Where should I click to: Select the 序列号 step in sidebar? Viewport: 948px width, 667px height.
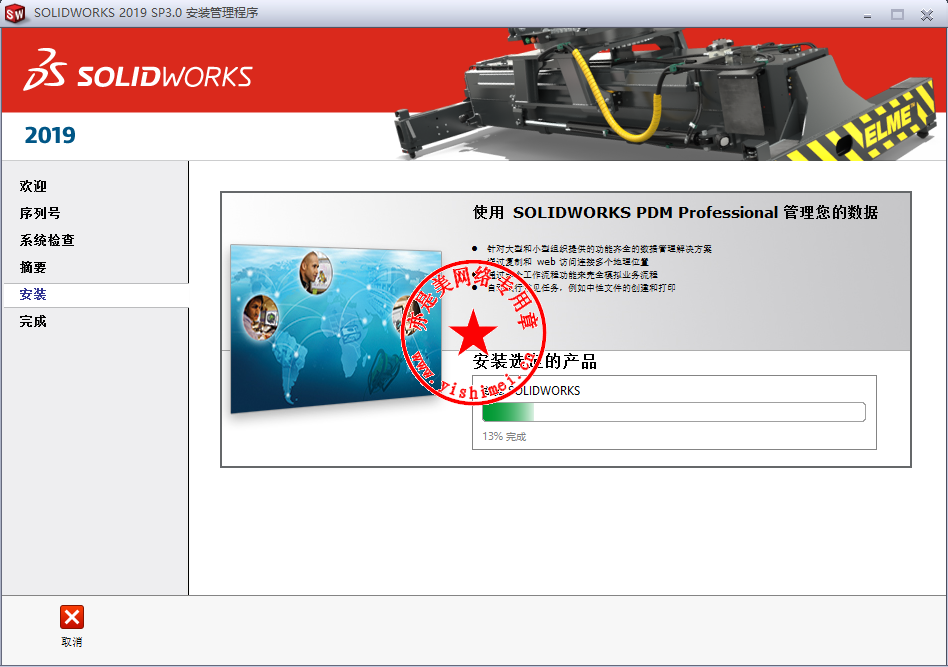click(40, 213)
